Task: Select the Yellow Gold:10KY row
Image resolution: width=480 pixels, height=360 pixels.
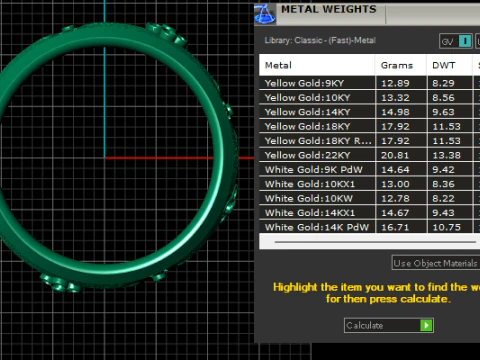Action: point(369,97)
